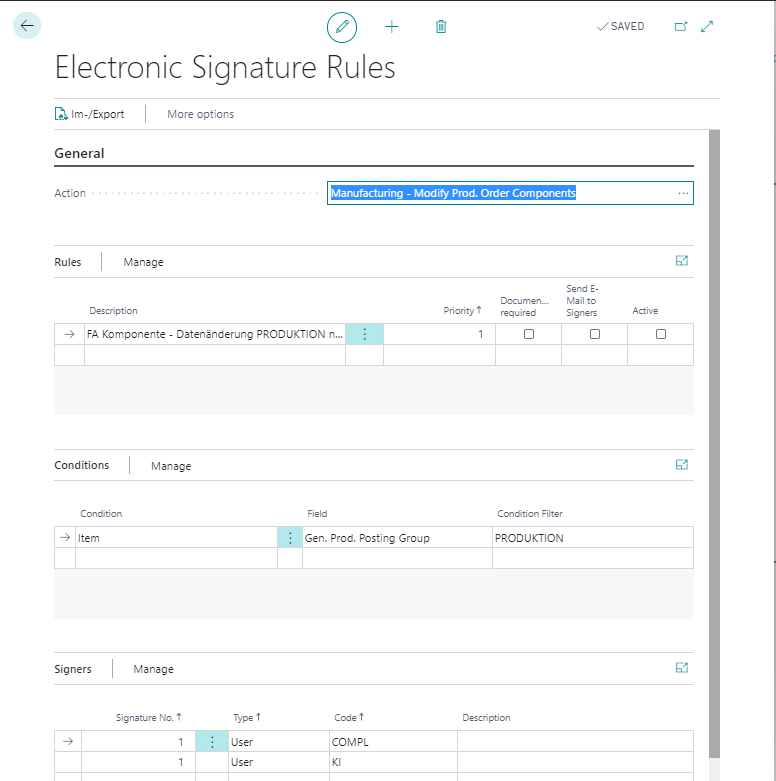Show row options for FA Komponente rule
Image resolution: width=776 pixels, height=781 pixels.
tap(365, 334)
